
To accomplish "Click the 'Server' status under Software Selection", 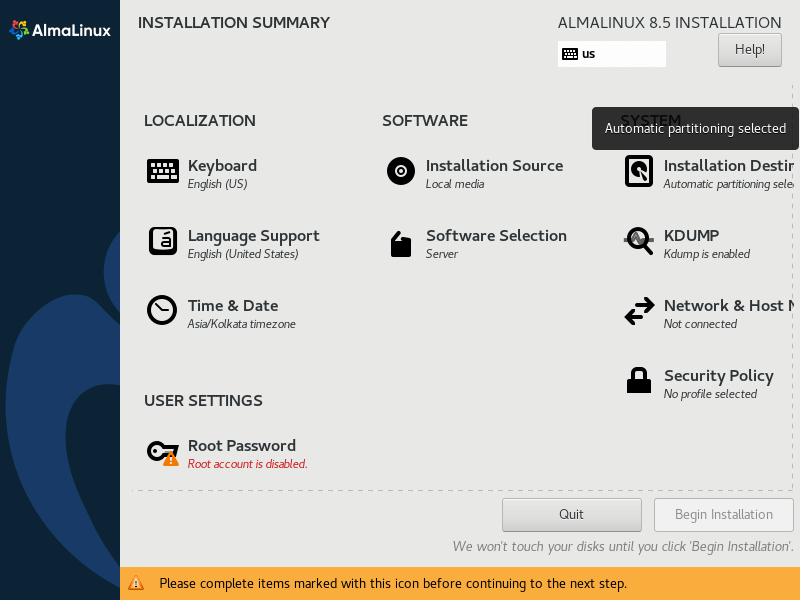I will pyautogui.click(x=442, y=254).
